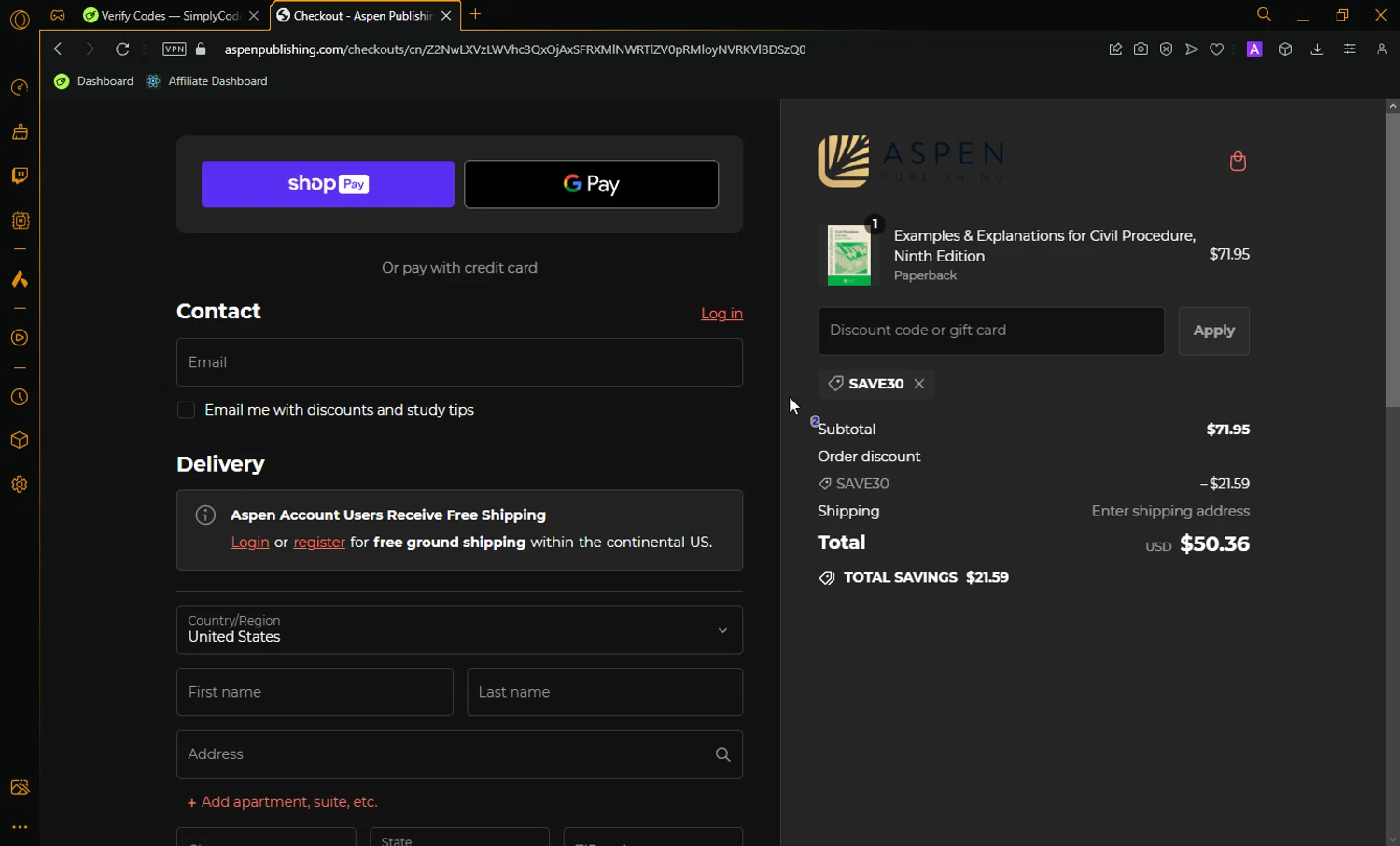This screenshot has height=846, width=1400.
Task: Focus the First name field
Action: [x=315, y=692]
